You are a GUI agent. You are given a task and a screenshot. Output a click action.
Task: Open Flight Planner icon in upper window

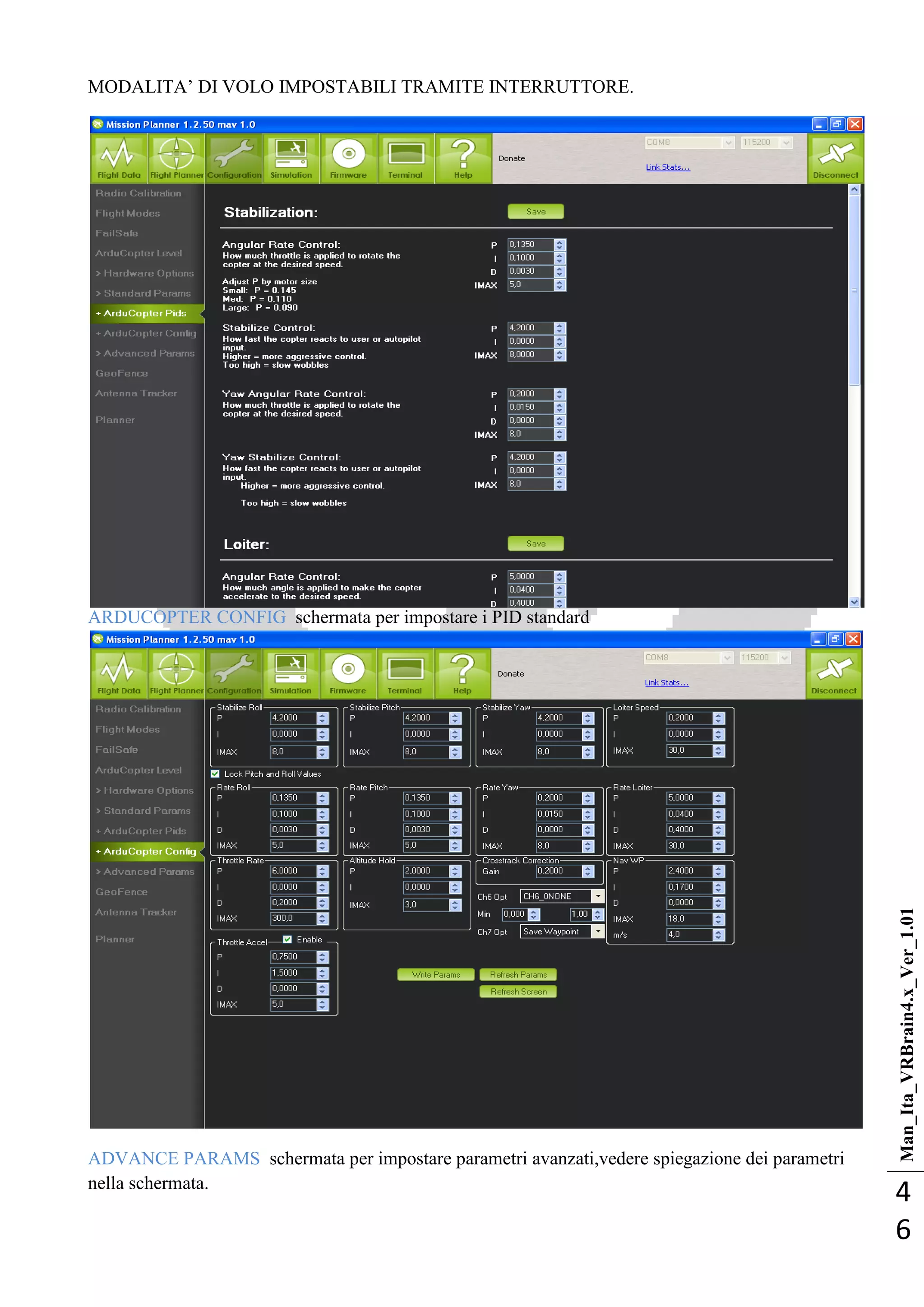pyautogui.click(x=176, y=159)
